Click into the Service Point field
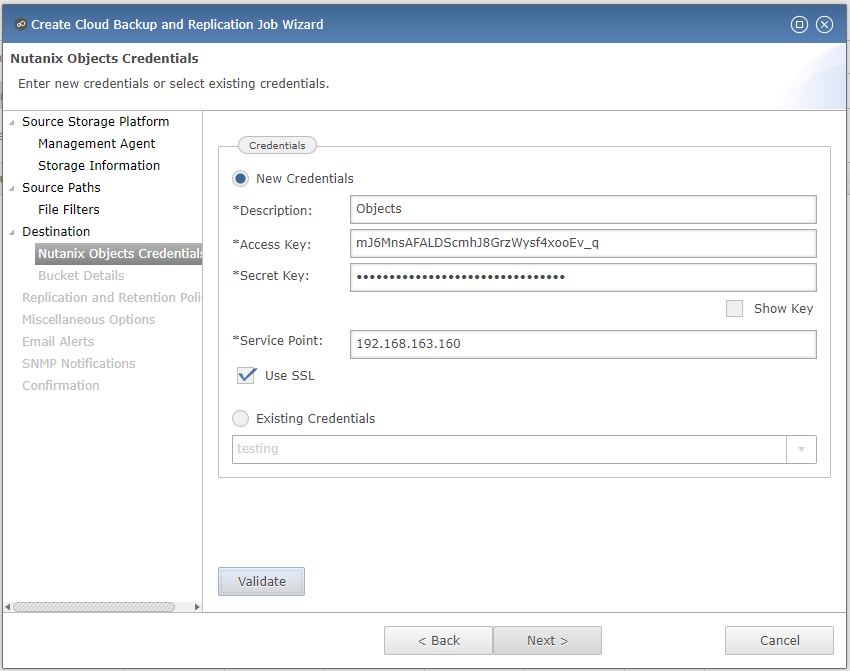This screenshot has width=850, height=671. click(583, 344)
